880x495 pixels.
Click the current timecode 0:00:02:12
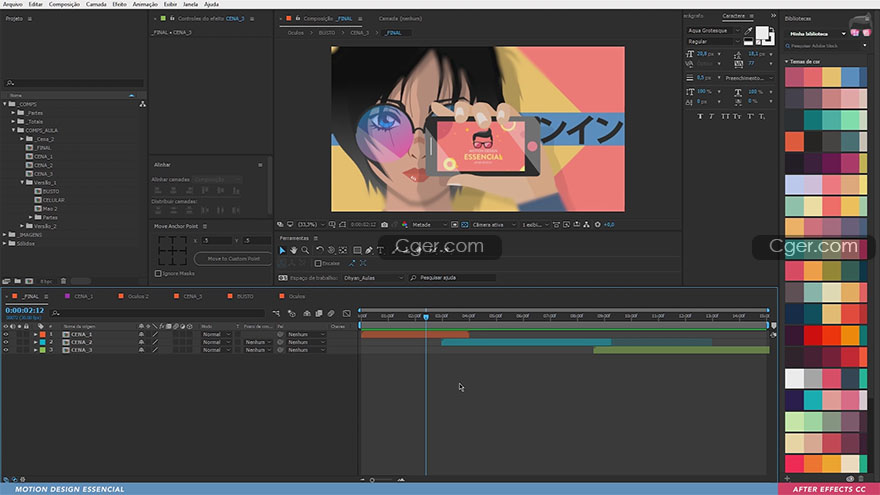click(x=25, y=310)
